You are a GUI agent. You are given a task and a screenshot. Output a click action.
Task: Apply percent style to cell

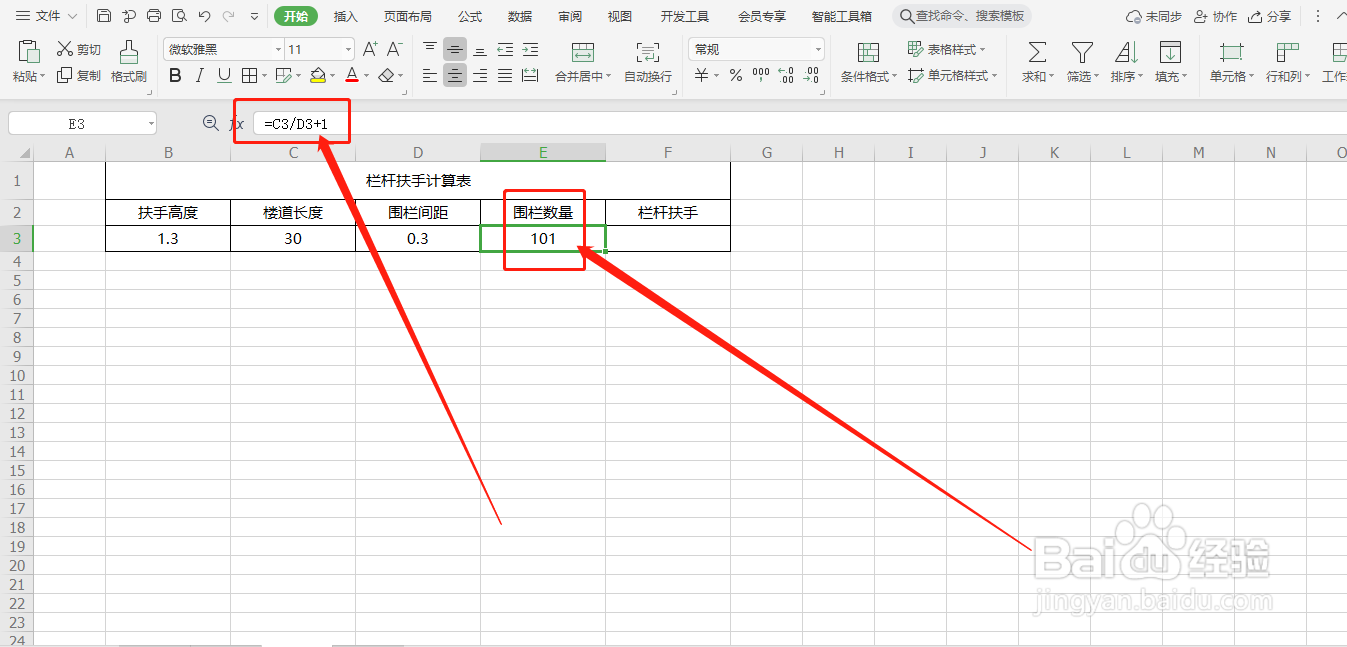(x=736, y=75)
